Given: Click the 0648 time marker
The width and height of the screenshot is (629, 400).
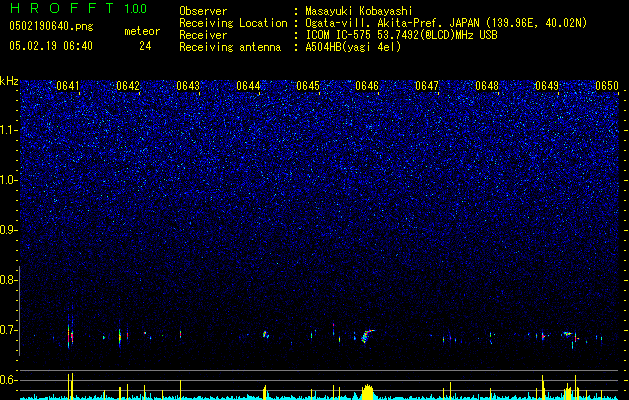Looking at the screenshot, I should pos(487,86).
